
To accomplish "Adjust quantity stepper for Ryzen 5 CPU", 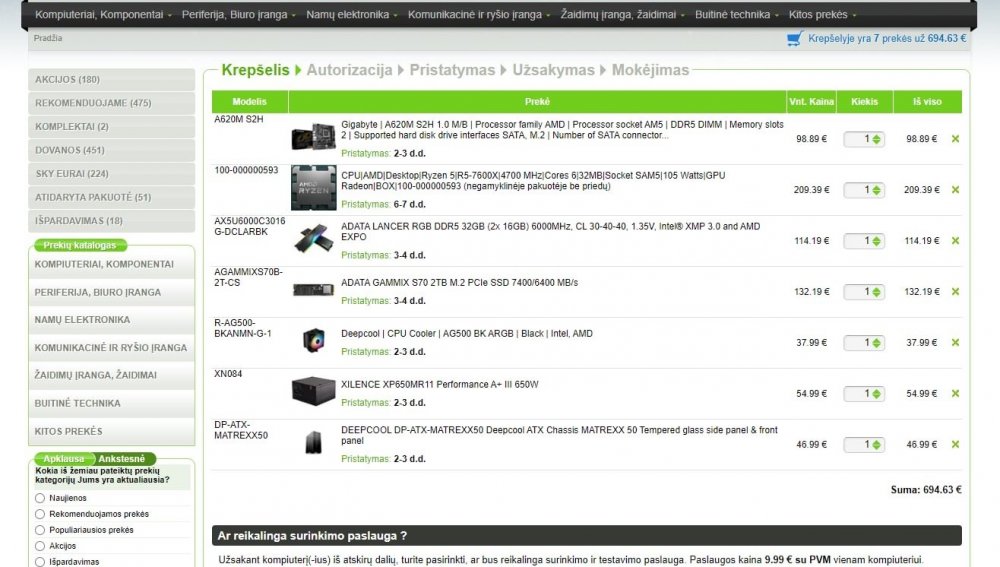I will [x=876, y=190].
